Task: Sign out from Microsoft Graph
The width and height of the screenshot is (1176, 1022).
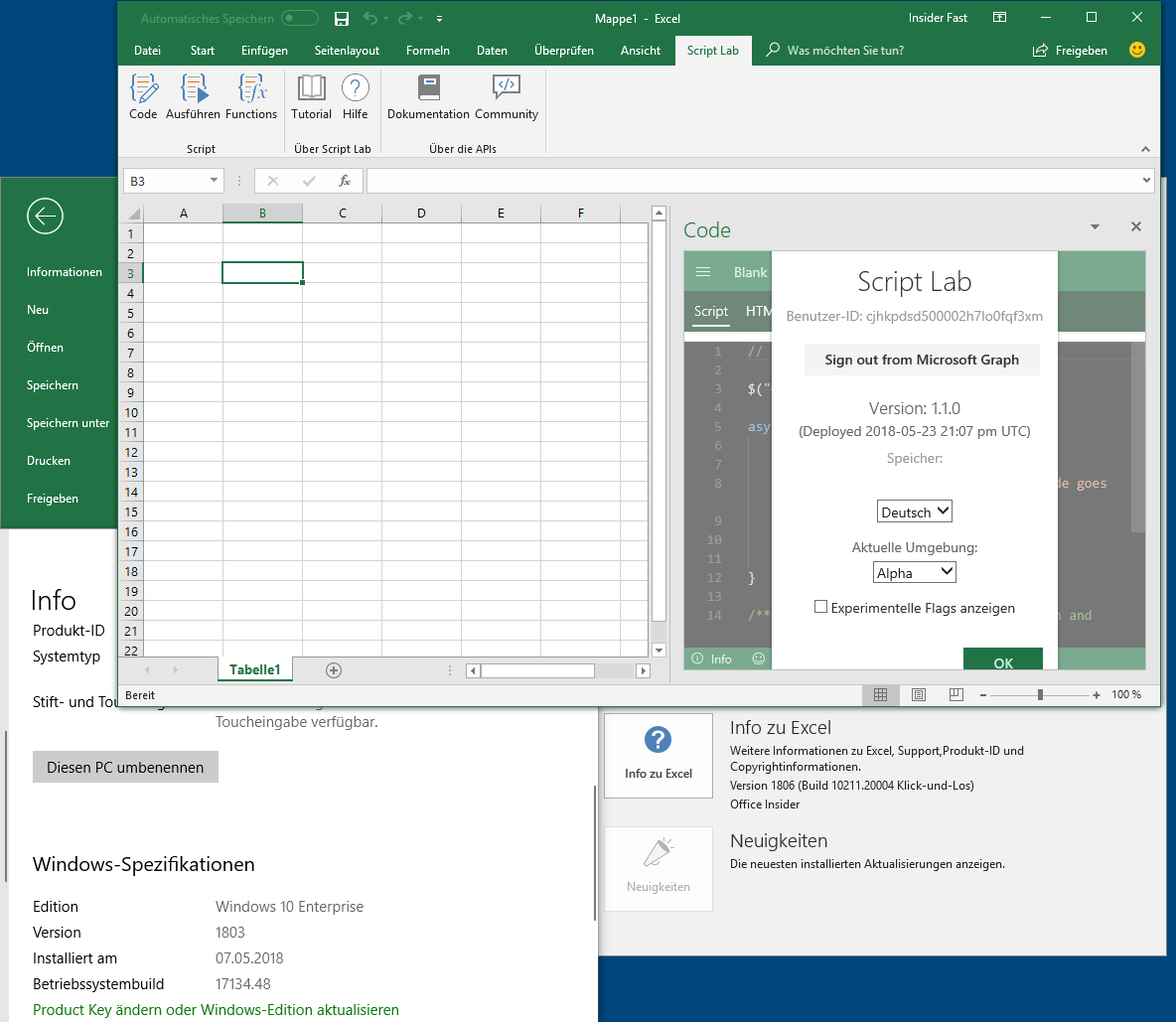Action: 921,359
